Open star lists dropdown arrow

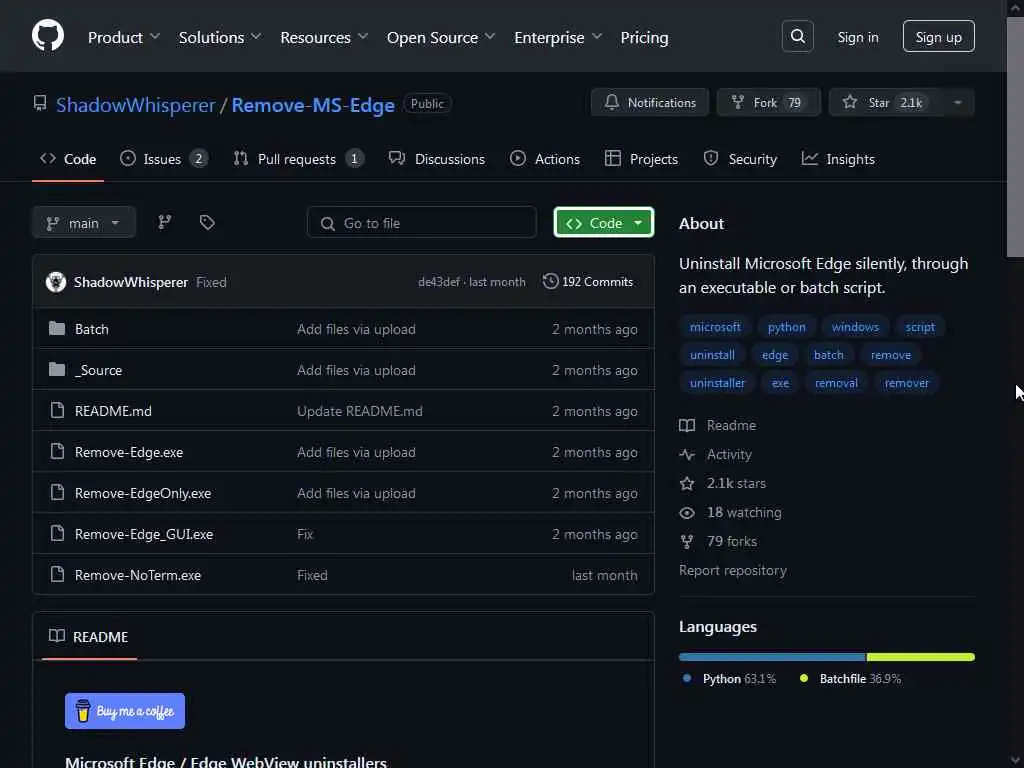pyautogui.click(x=958, y=103)
